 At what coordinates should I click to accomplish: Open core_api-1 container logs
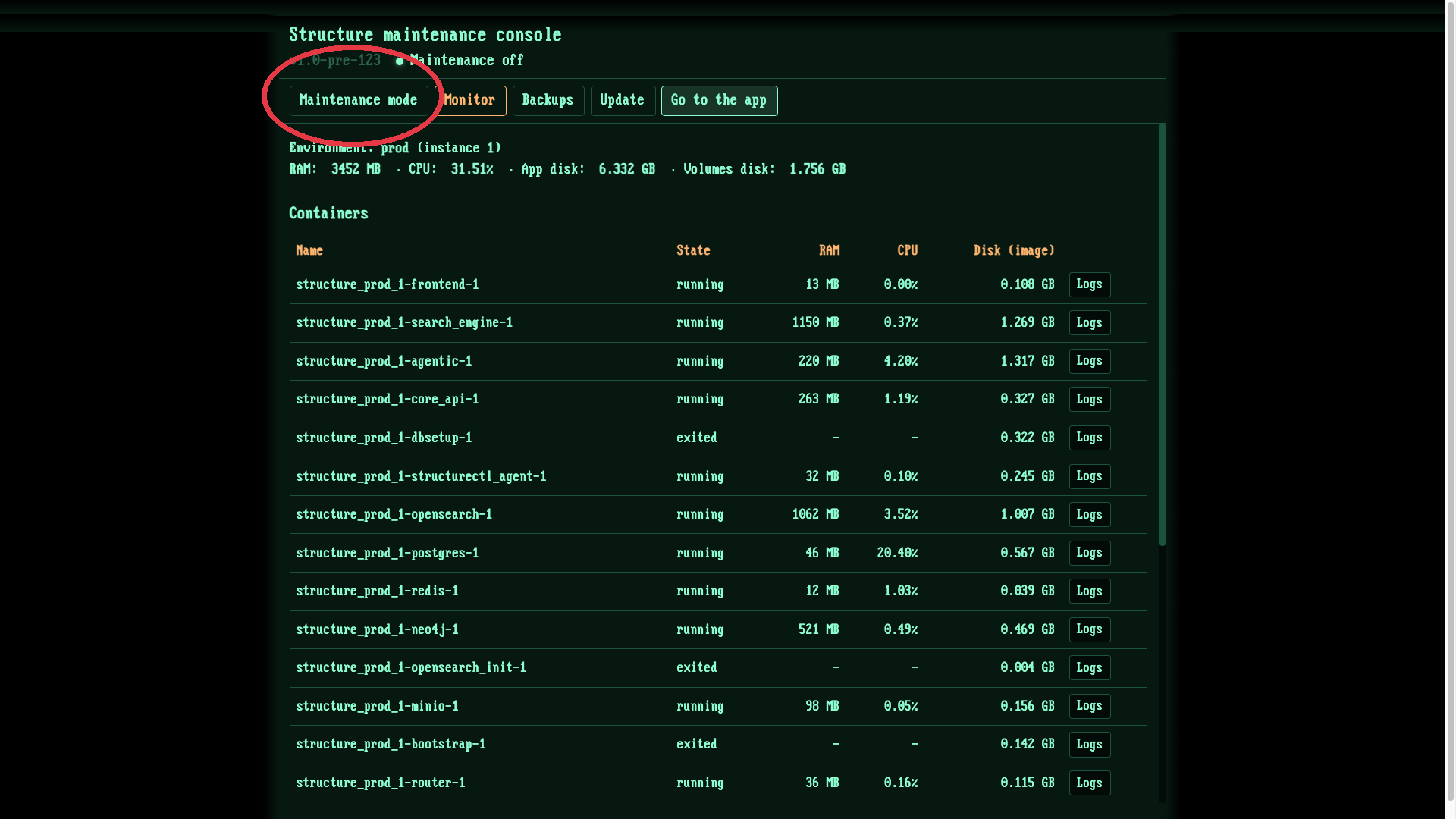(x=1089, y=400)
